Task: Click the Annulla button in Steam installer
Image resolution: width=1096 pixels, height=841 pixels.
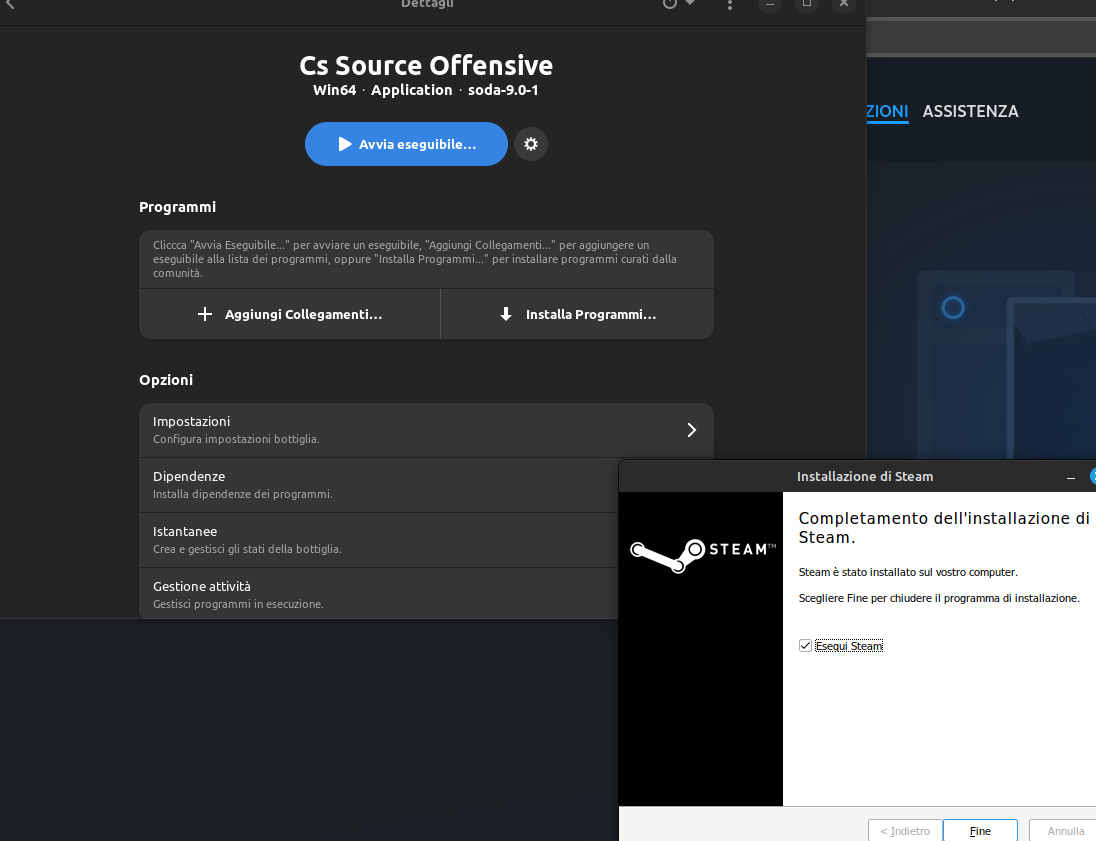Action: coord(1065,831)
